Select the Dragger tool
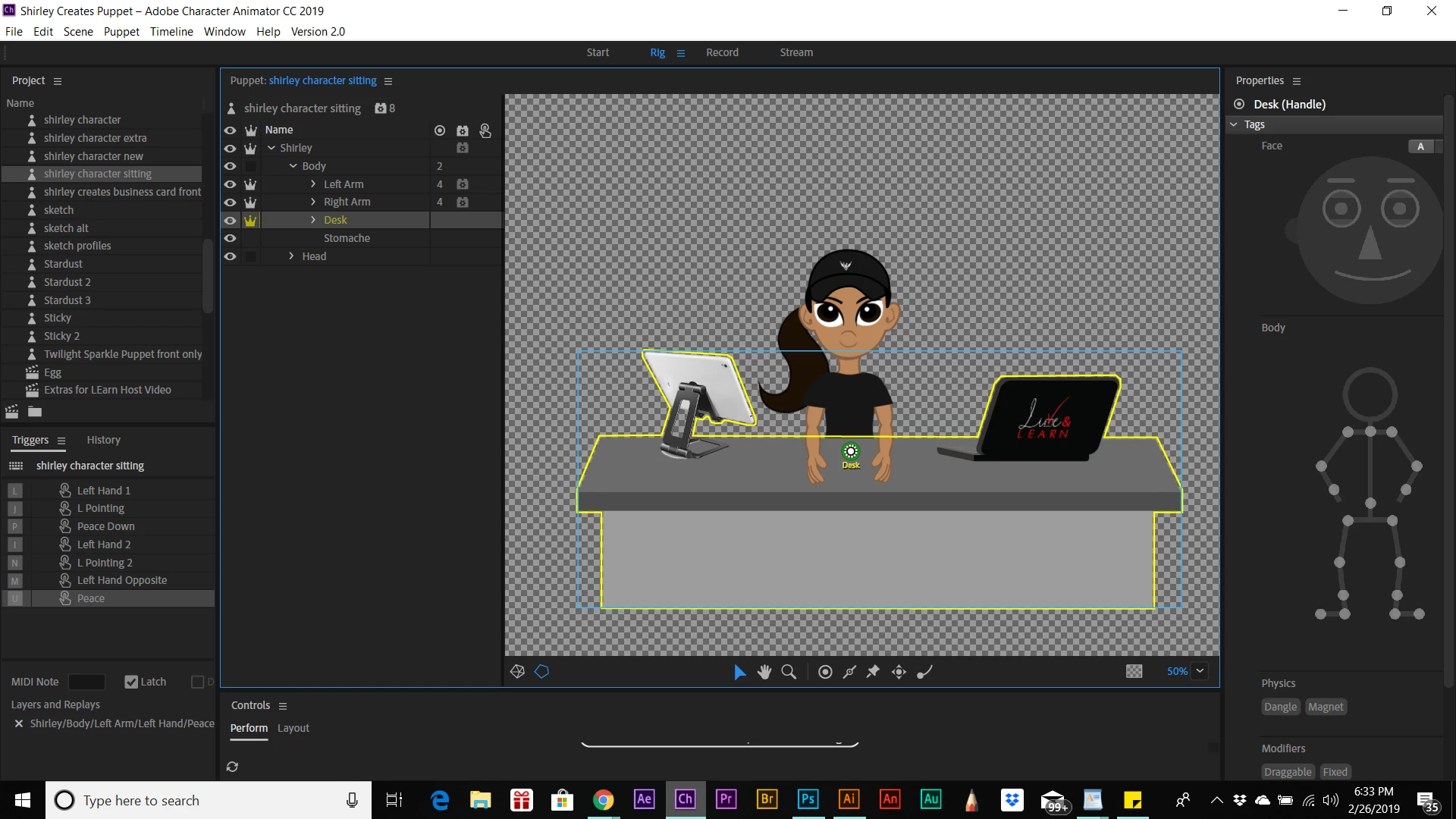Image resolution: width=1456 pixels, height=819 pixels. click(x=899, y=672)
